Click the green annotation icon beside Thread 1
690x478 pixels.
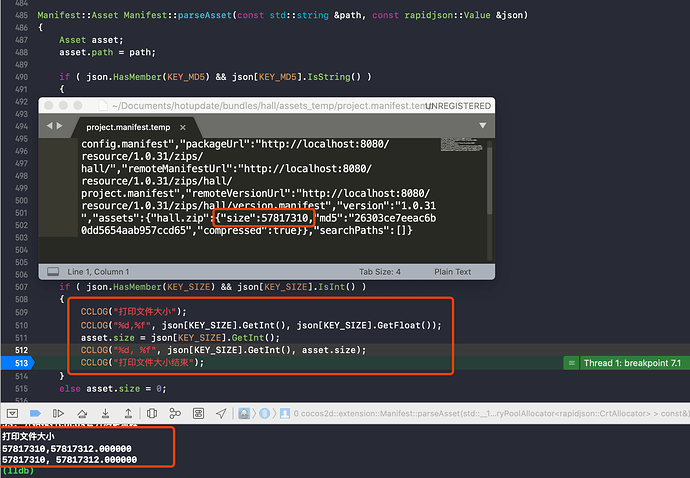tap(571, 363)
